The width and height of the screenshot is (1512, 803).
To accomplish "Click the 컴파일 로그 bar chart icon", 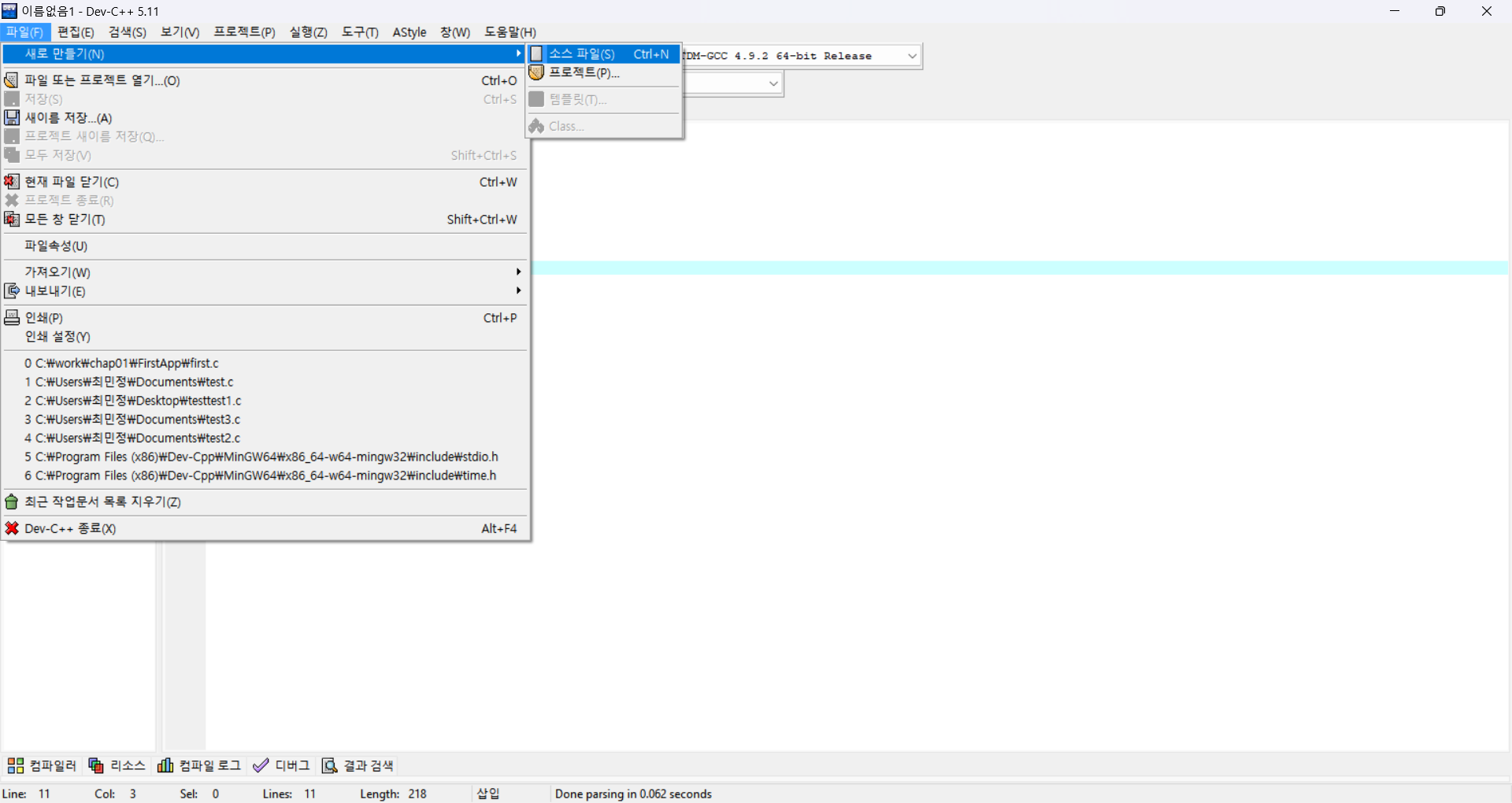I will click(165, 765).
